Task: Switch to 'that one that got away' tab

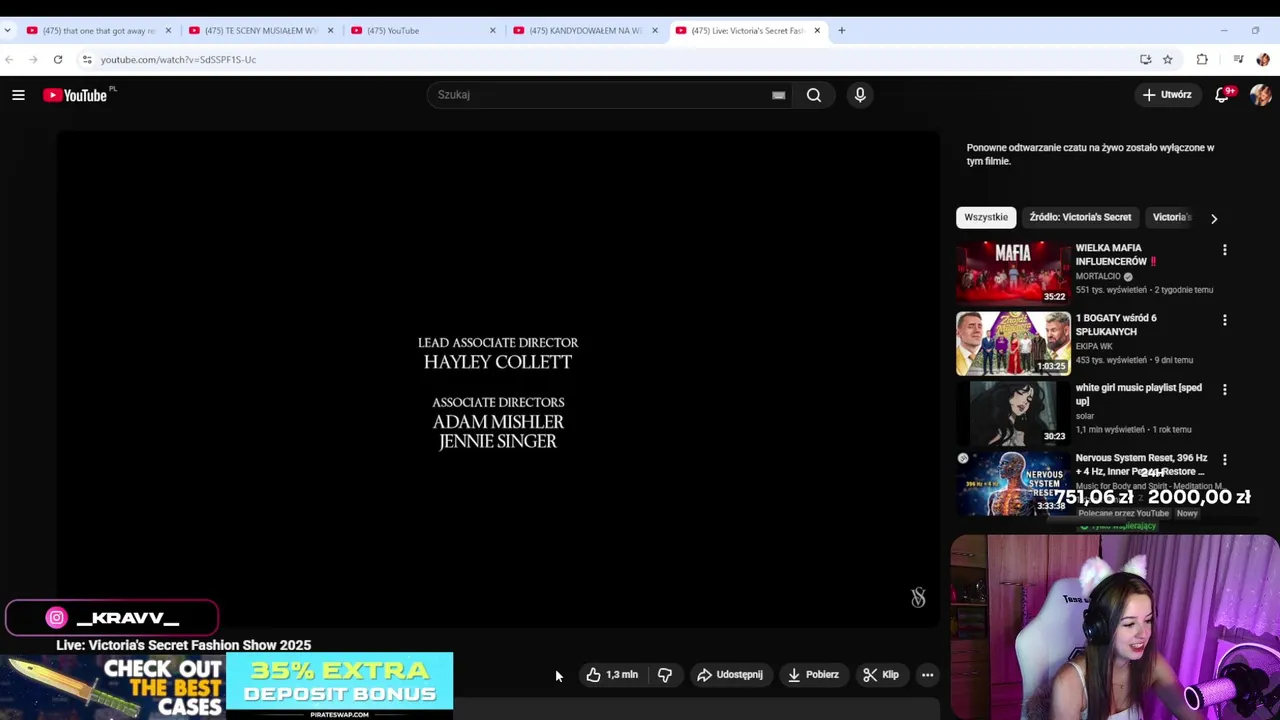Action: coord(99,31)
